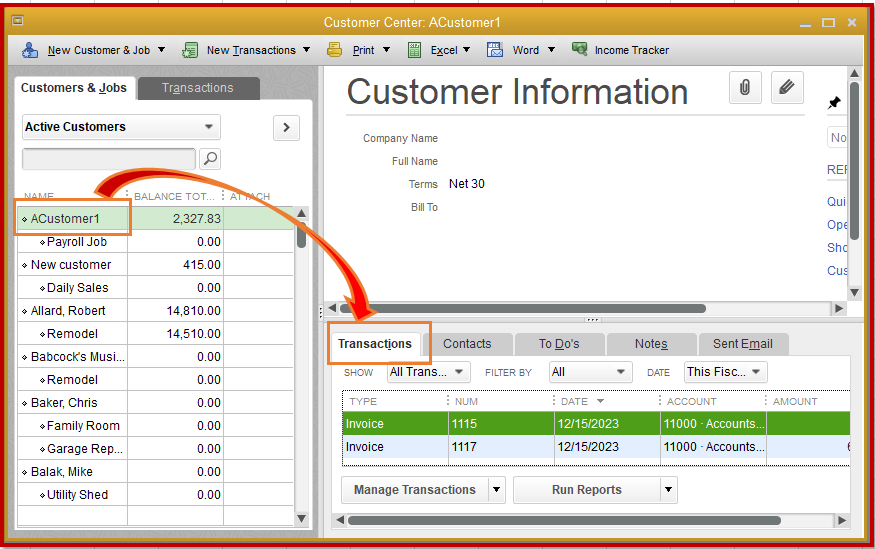The image size is (875, 549).
Task: Select the Notes tab
Action: coord(651,344)
